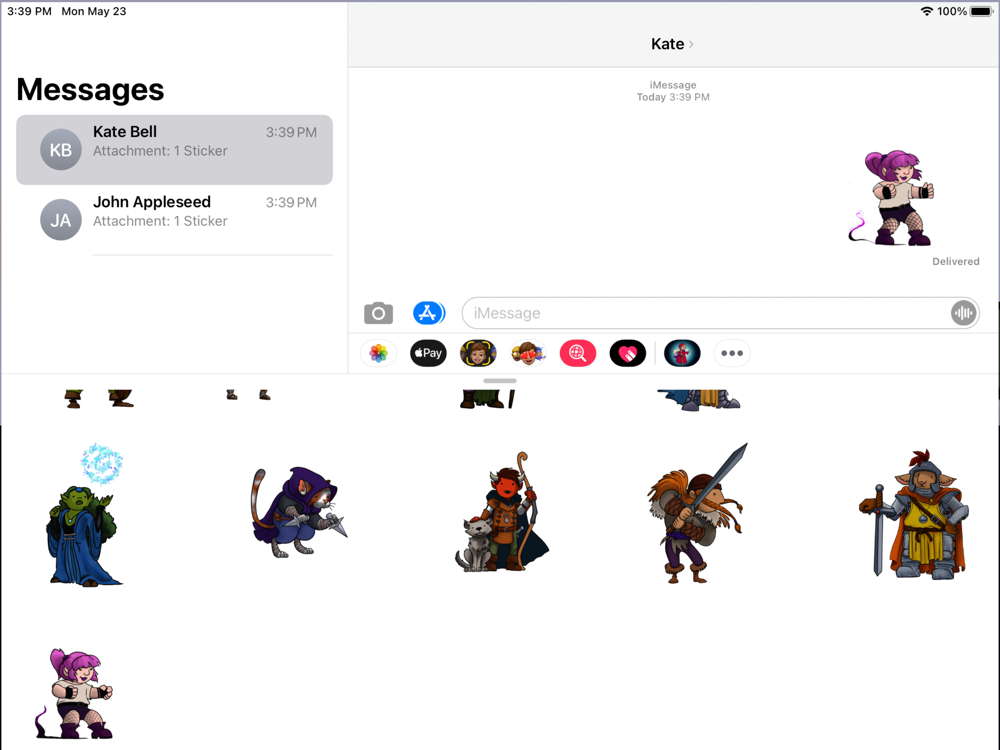Select the character sticker pack icon
1000x750 pixels.
(682, 353)
